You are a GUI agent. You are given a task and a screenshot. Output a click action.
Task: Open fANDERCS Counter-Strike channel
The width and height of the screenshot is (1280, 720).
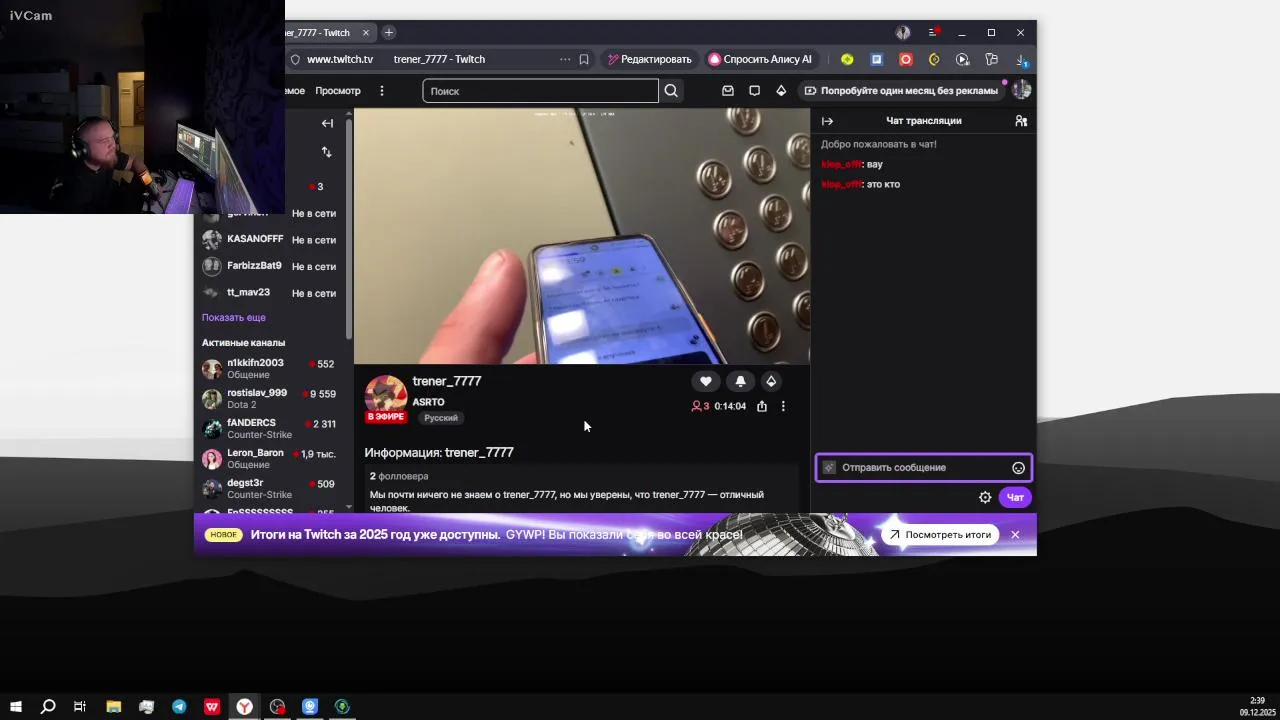click(x=269, y=428)
